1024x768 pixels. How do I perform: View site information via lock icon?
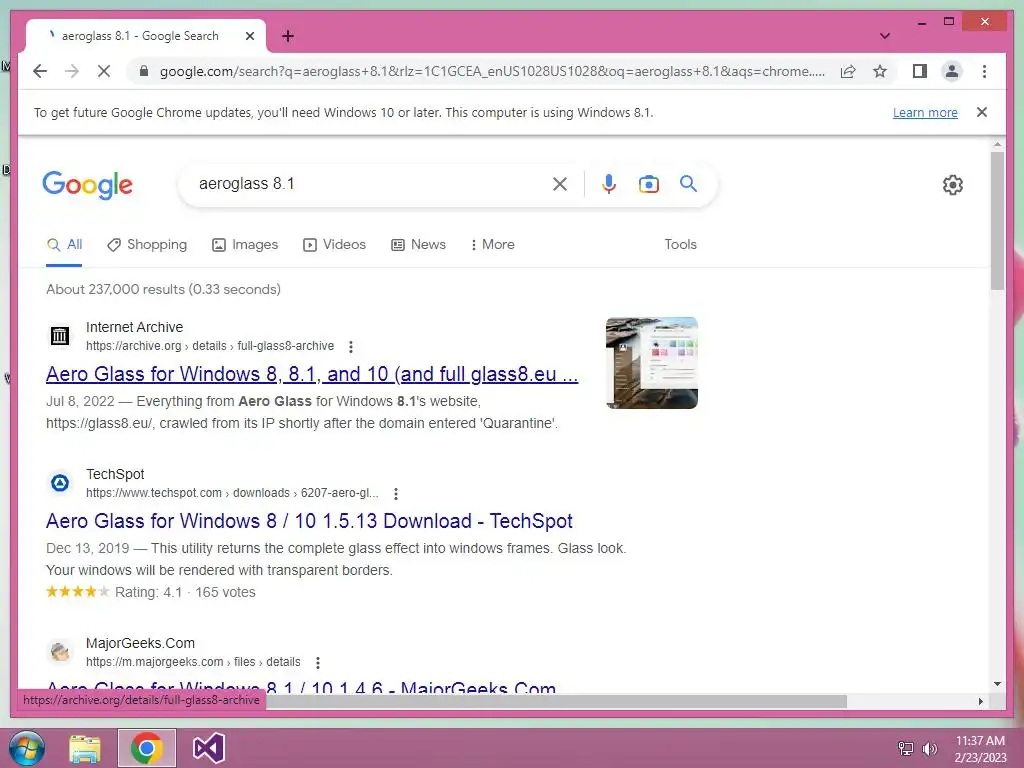coord(144,71)
